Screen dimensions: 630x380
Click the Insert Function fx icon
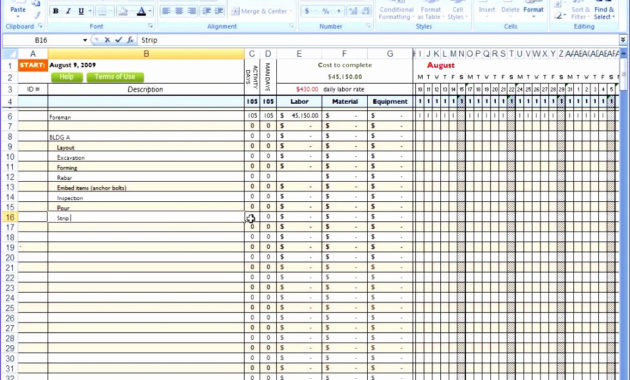tap(130, 40)
